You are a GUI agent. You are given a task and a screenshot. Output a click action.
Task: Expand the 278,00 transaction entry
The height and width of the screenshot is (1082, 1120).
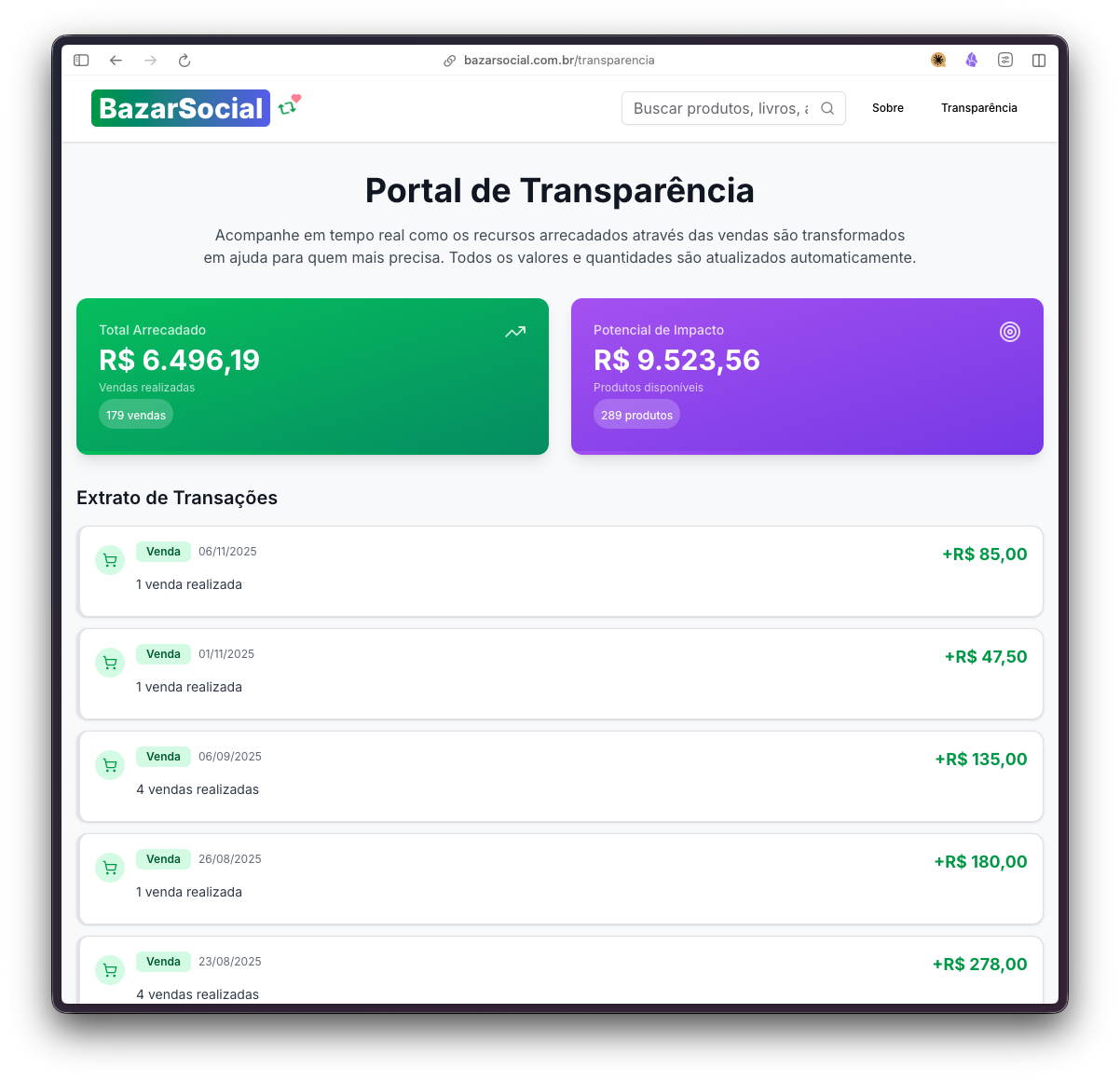point(560,972)
